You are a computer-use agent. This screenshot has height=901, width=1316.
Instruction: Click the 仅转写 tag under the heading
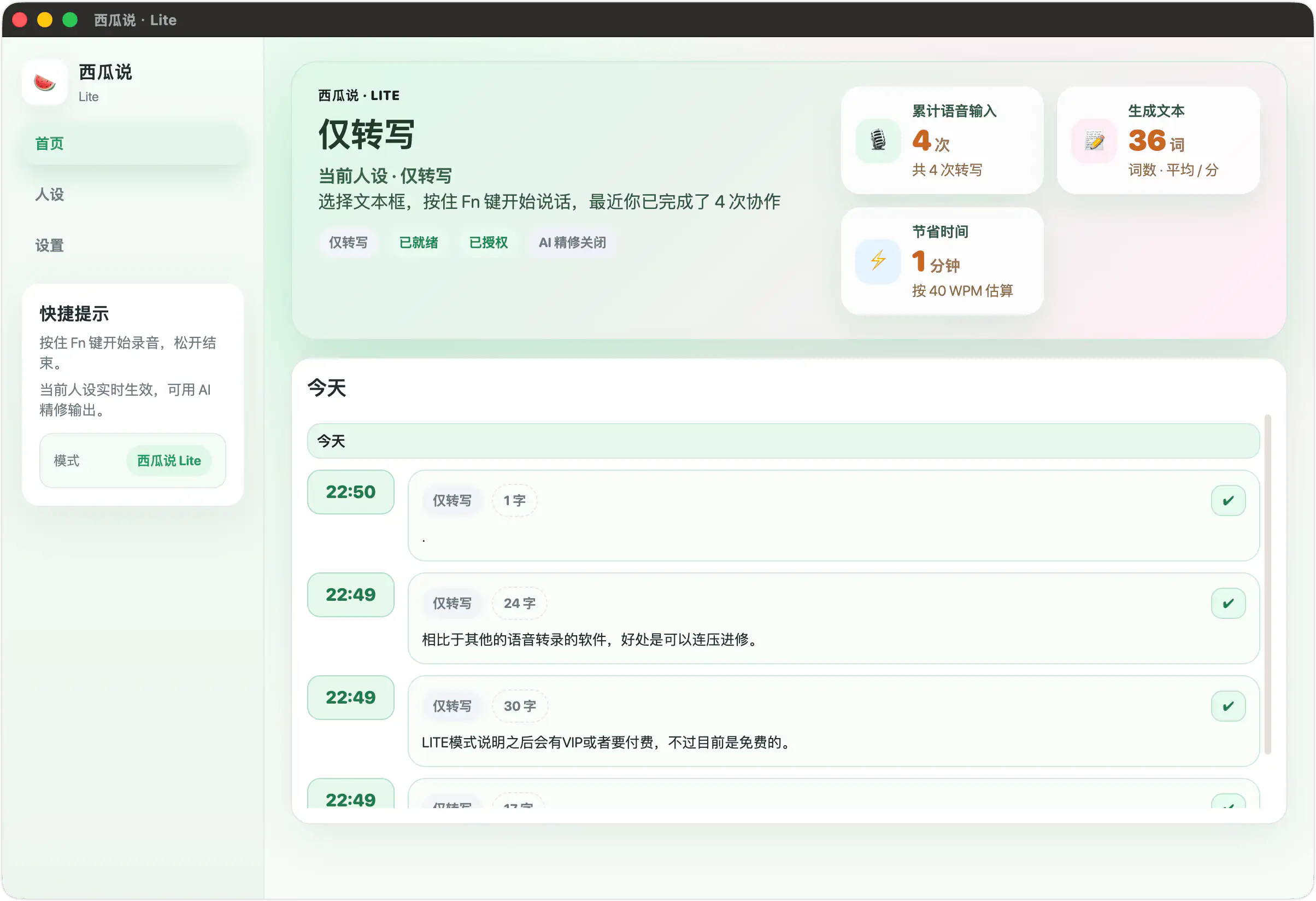click(x=348, y=243)
